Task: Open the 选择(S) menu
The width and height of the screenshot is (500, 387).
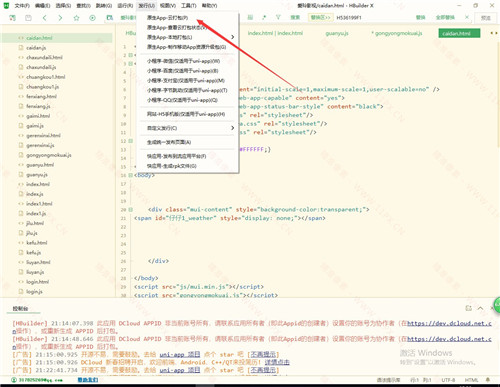Action: coord(63,6)
